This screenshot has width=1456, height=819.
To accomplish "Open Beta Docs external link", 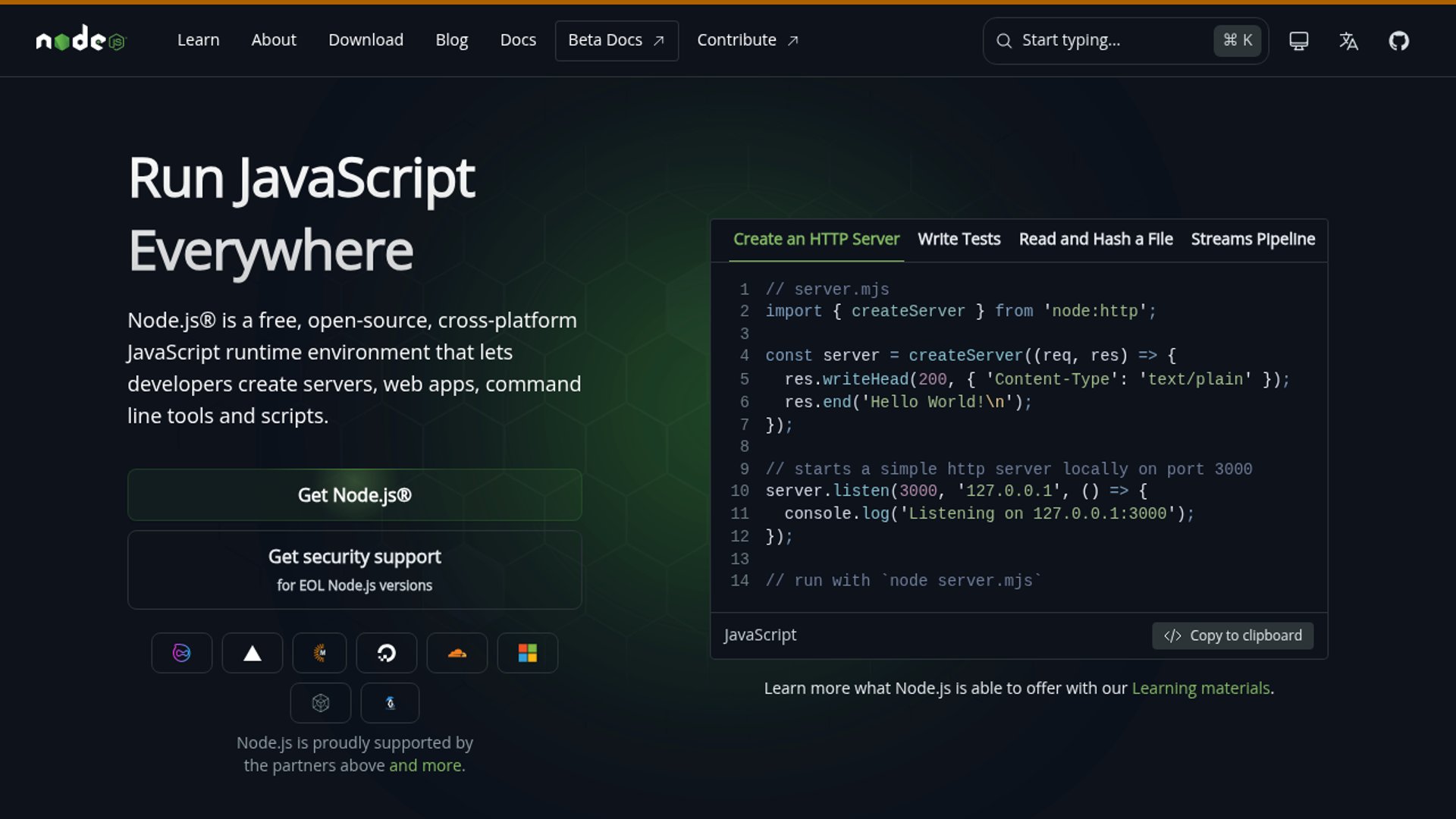I will click(x=617, y=40).
